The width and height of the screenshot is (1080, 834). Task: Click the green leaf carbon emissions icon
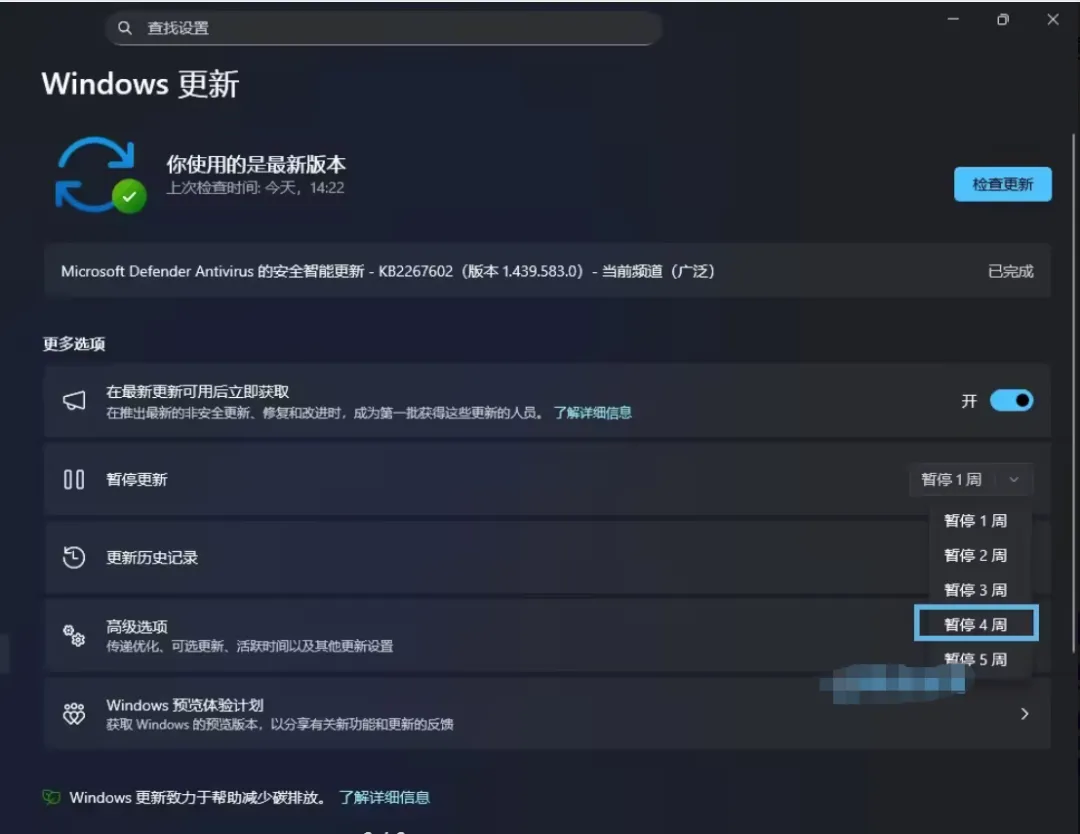pos(52,797)
